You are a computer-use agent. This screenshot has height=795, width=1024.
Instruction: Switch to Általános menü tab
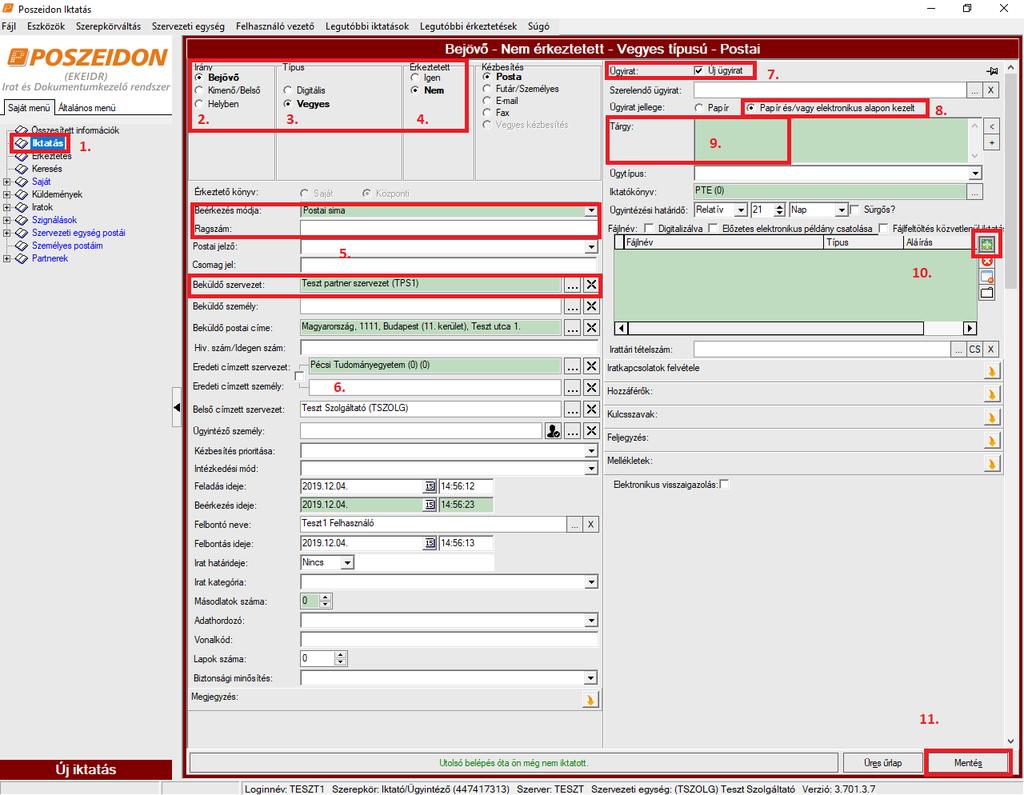(x=87, y=108)
